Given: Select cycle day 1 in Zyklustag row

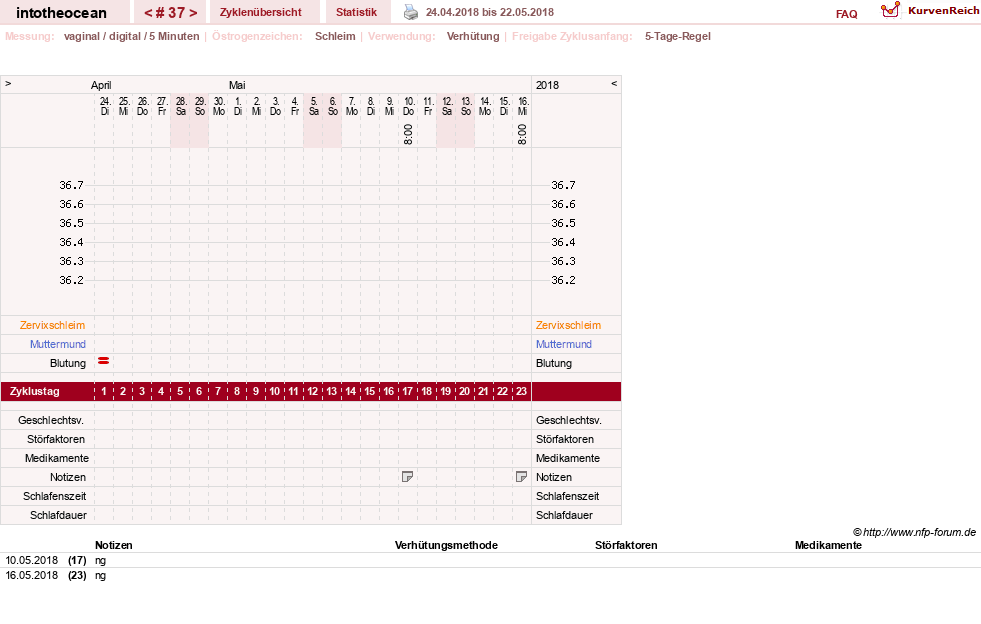Looking at the screenshot, I should click(x=104, y=391).
